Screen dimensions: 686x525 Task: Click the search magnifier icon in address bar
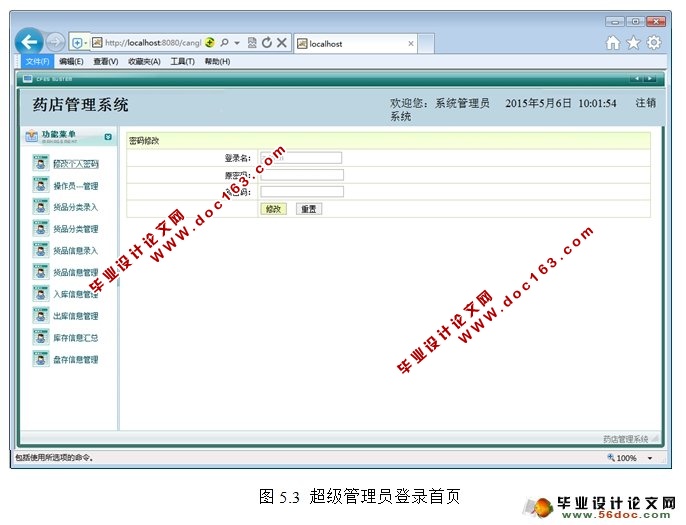tap(224, 42)
